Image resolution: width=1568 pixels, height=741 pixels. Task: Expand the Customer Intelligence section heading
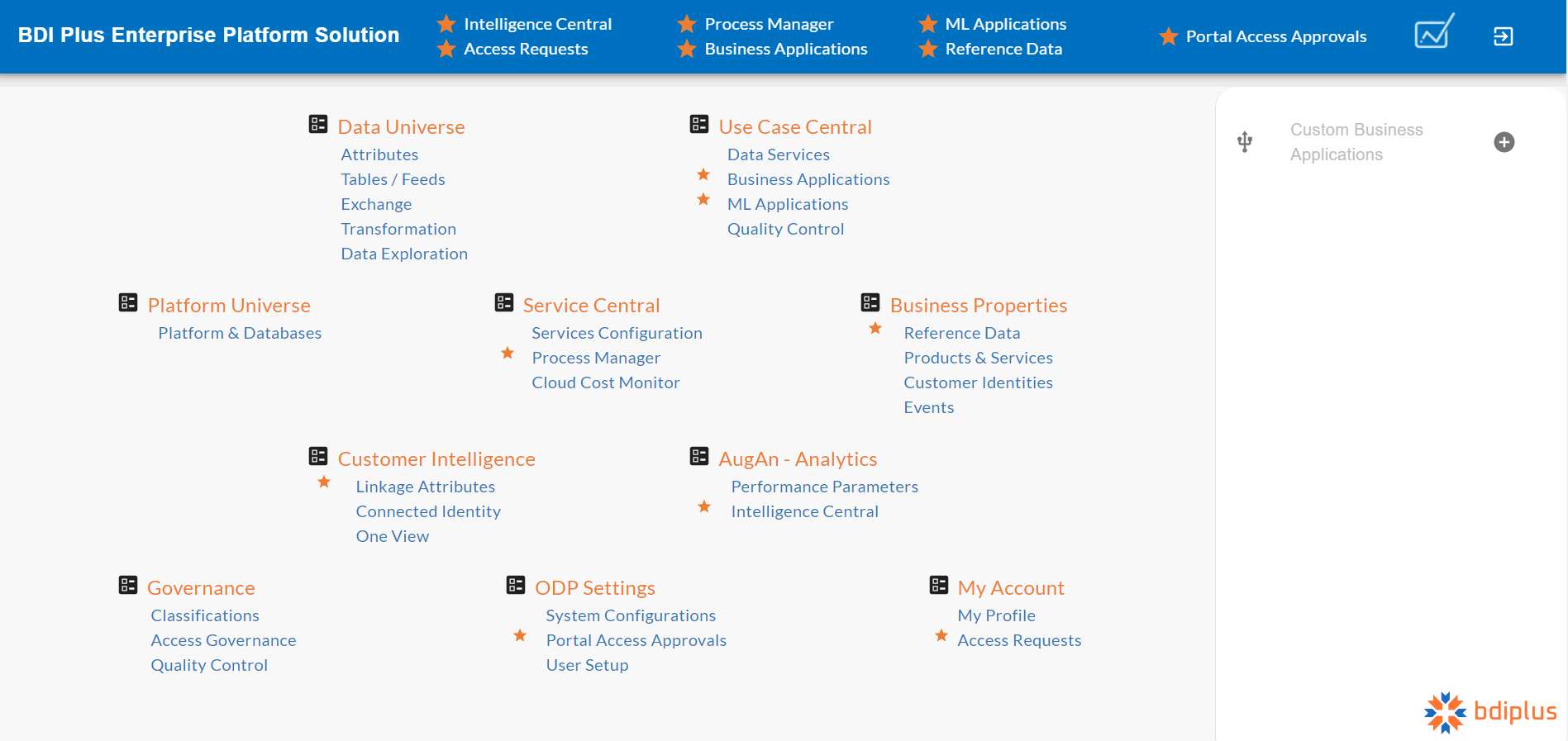[x=436, y=459]
